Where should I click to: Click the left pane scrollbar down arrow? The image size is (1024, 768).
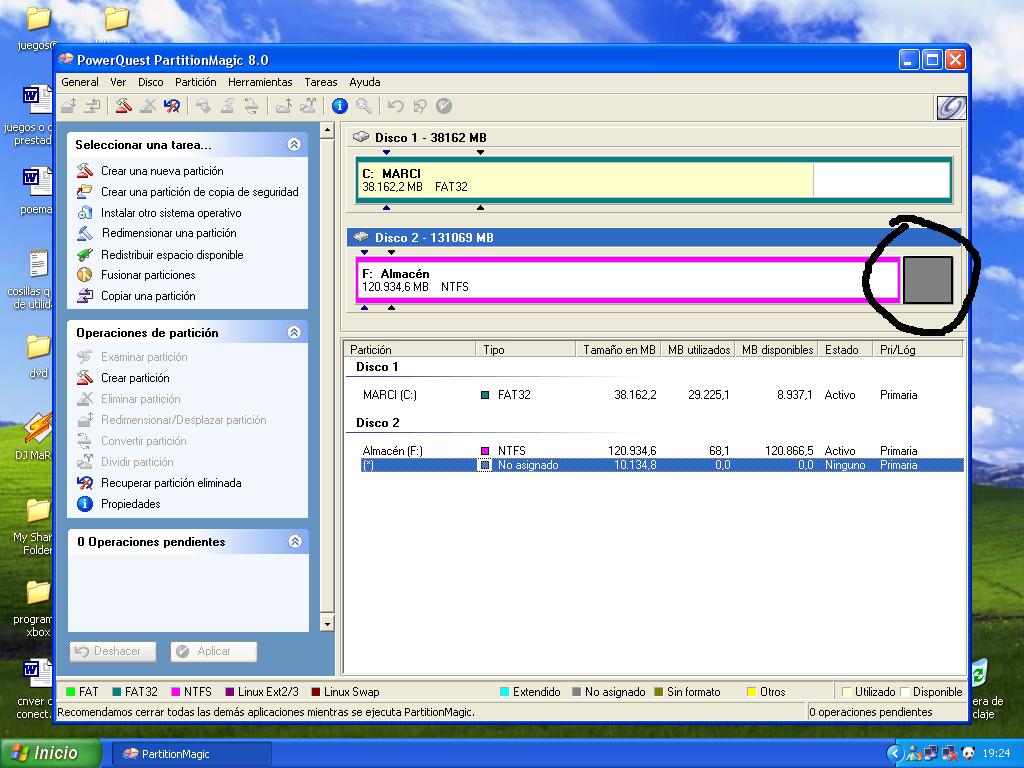click(327, 624)
